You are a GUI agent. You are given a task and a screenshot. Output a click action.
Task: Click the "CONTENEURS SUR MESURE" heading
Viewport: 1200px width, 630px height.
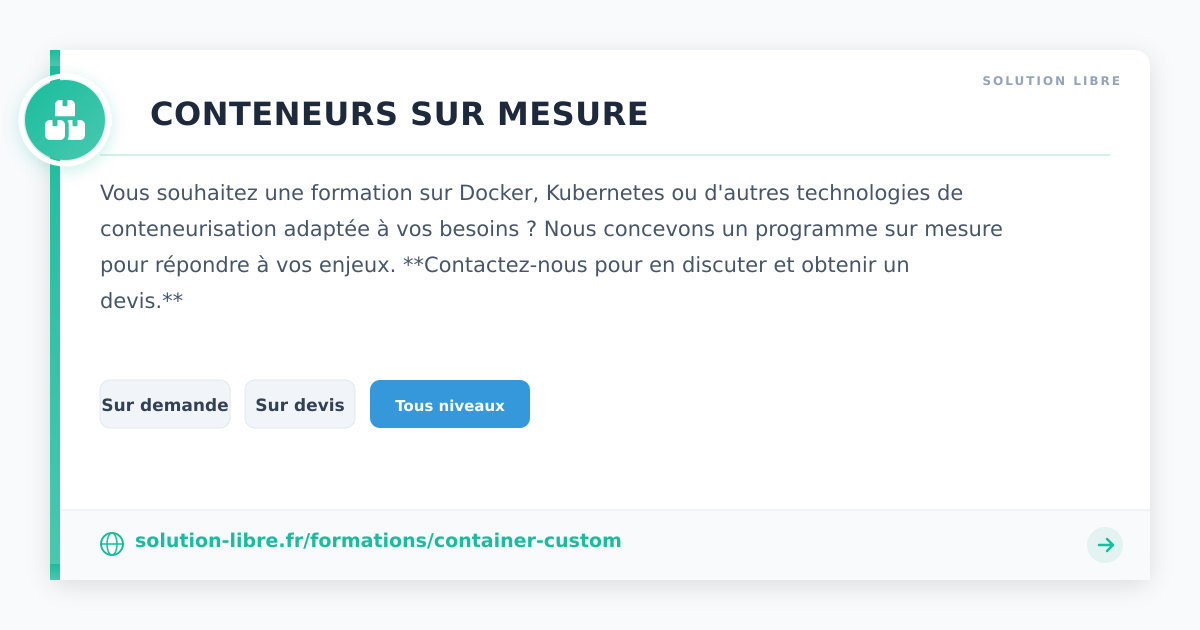(399, 115)
